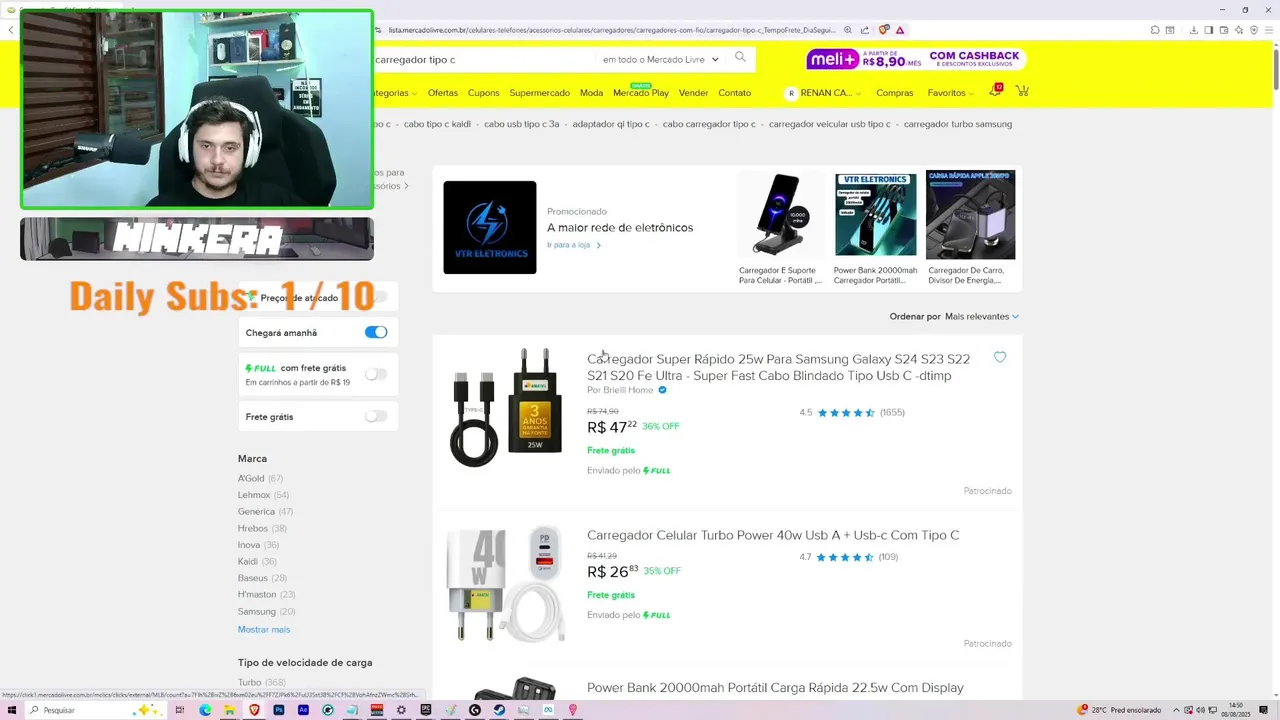The height and width of the screenshot is (720, 1280).
Task: Open the Ordenar por Mais relevantes dropdown
Action: coord(982,316)
